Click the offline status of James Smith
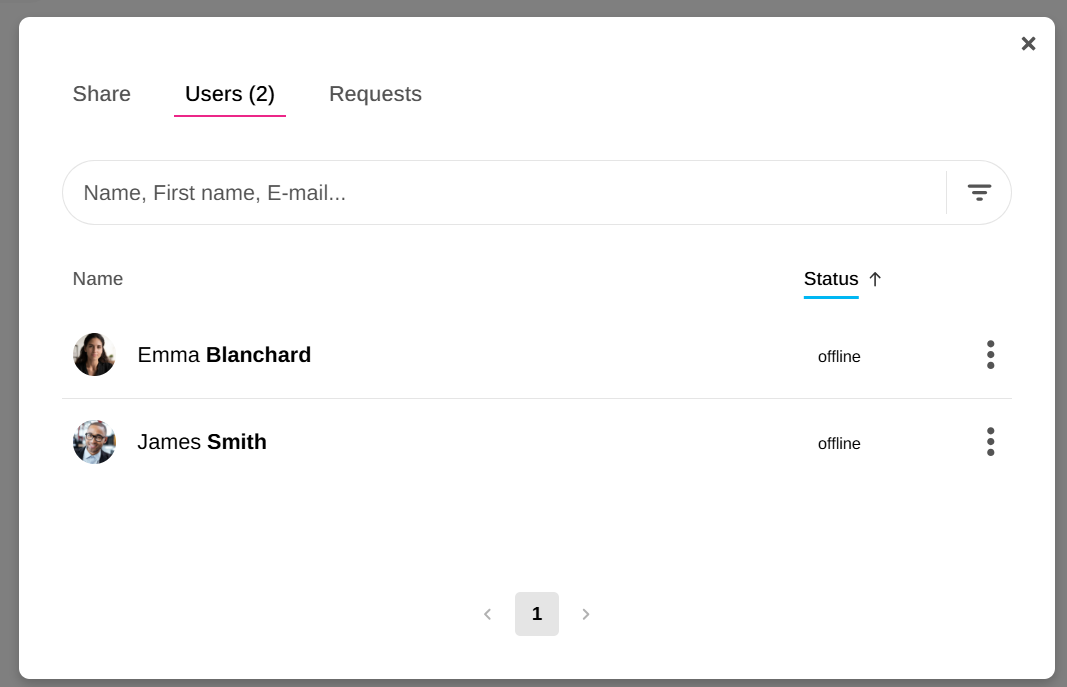The width and height of the screenshot is (1067, 687). coord(839,444)
